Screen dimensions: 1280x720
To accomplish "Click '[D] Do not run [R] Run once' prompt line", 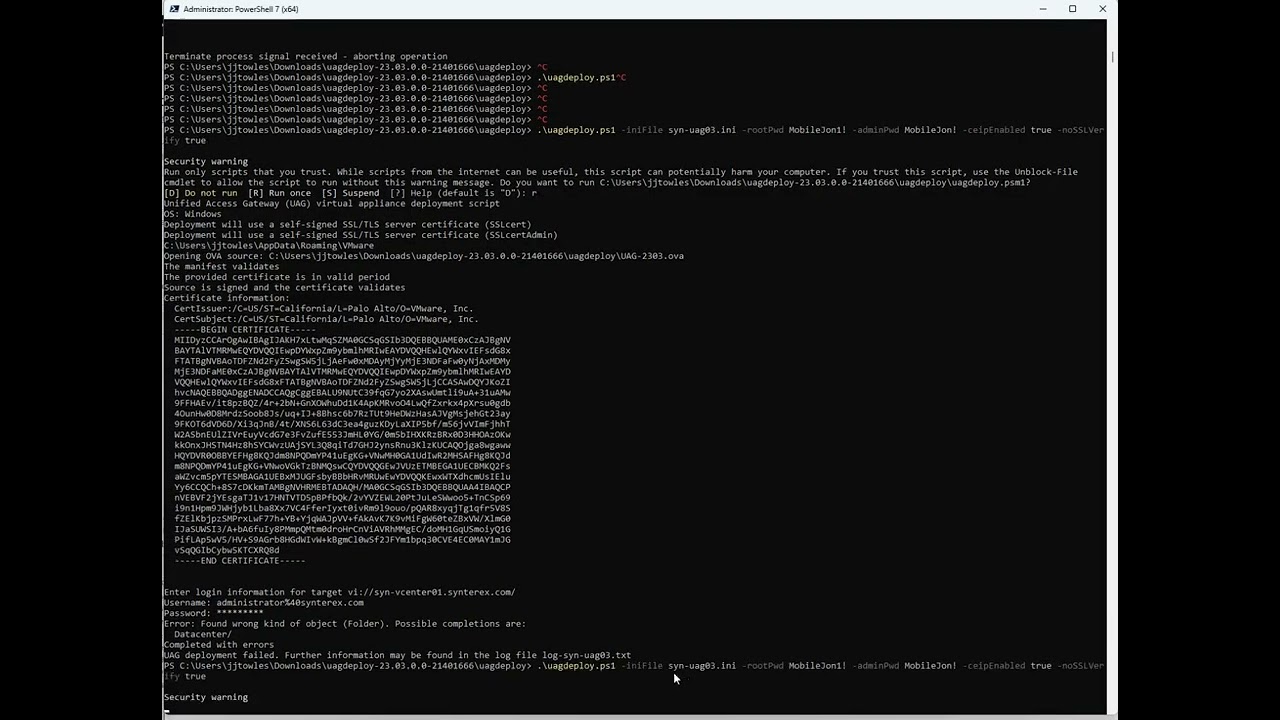I will (x=351, y=193).
